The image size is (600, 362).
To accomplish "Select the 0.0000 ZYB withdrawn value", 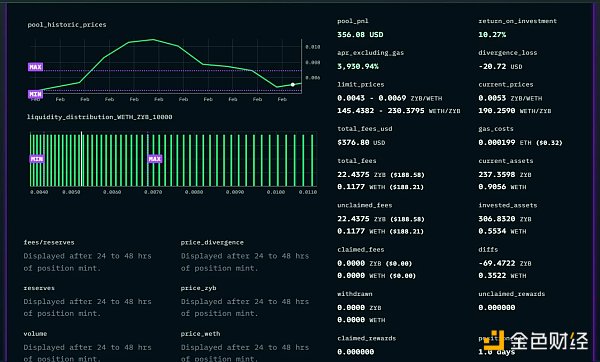I will click(x=359, y=308).
